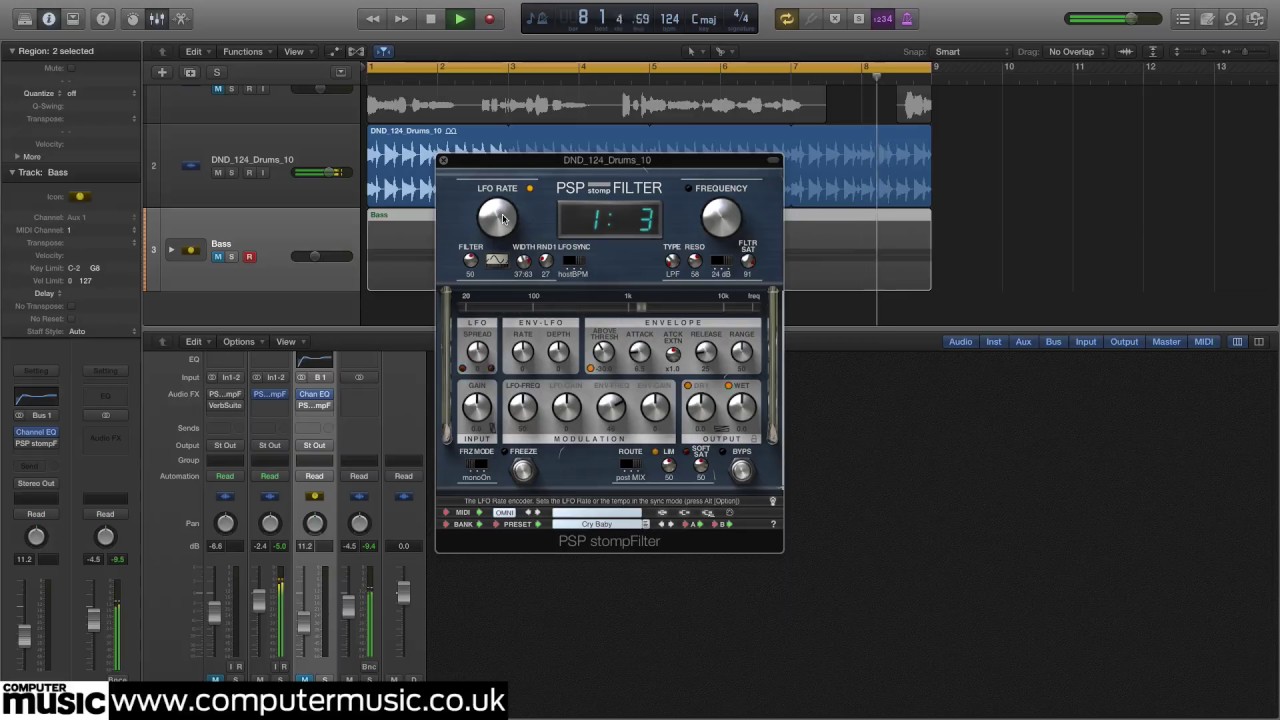Collapse the Track: Bass inspector section
1280x720 pixels.
pyautogui.click(x=12, y=173)
